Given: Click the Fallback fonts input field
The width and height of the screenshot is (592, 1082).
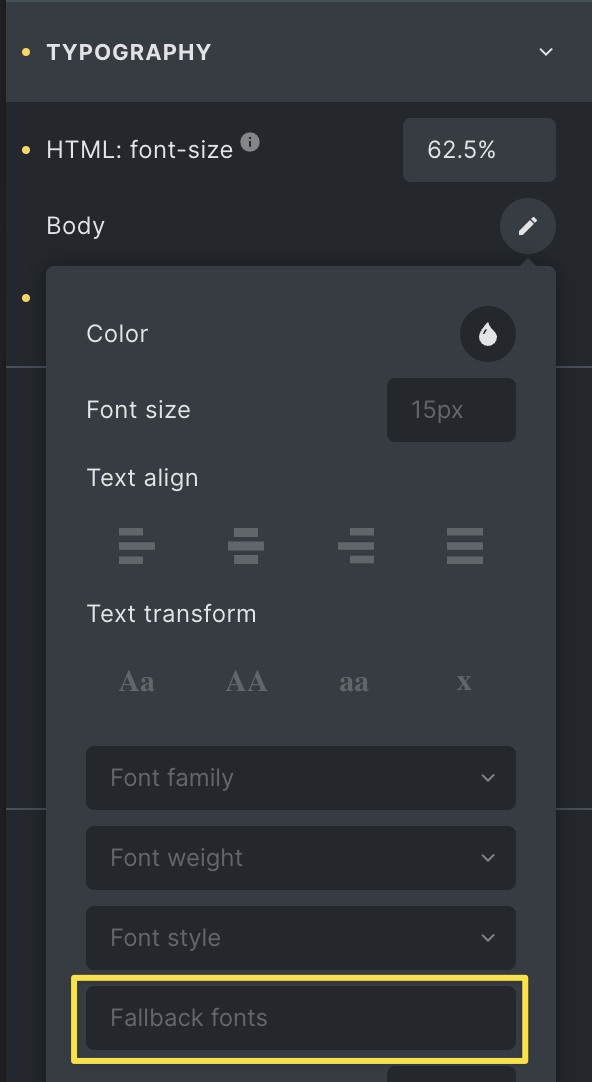Looking at the screenshot, I should [x=301, y=1018].
